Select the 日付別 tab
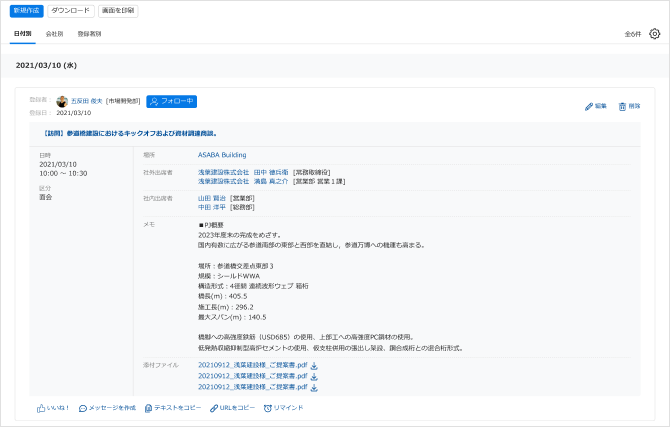The height and width of the screenshot is (427, 670). tap(21, 33)
